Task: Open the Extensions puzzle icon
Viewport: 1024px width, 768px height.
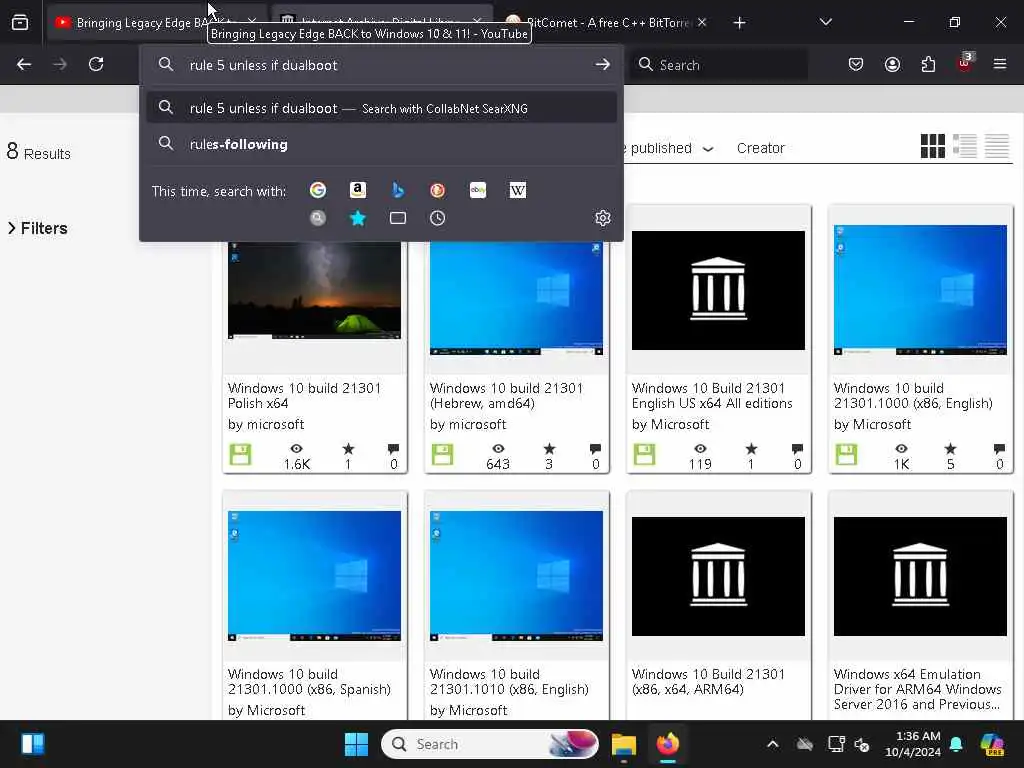Action: 928,64
